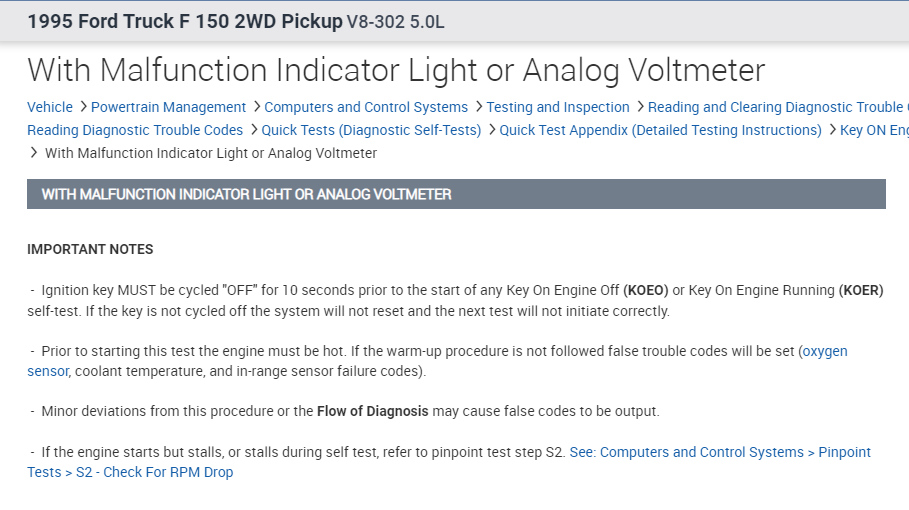Viewport: 909px width, 510px height.
Task: Click the large page title heading
Action: point(396,70)
